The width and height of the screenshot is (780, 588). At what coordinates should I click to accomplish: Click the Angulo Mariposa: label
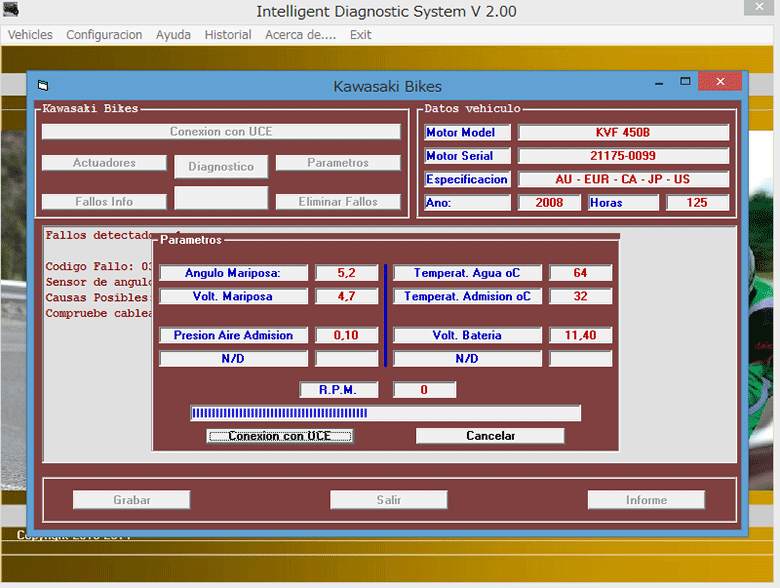point(233,273)
